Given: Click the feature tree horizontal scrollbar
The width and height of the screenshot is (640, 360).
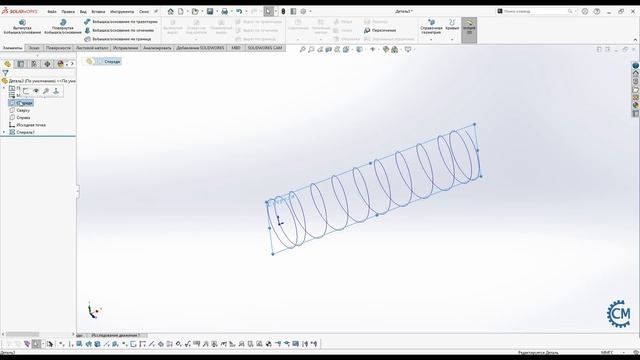Looking at the screenshot, I should pos(22,334).
